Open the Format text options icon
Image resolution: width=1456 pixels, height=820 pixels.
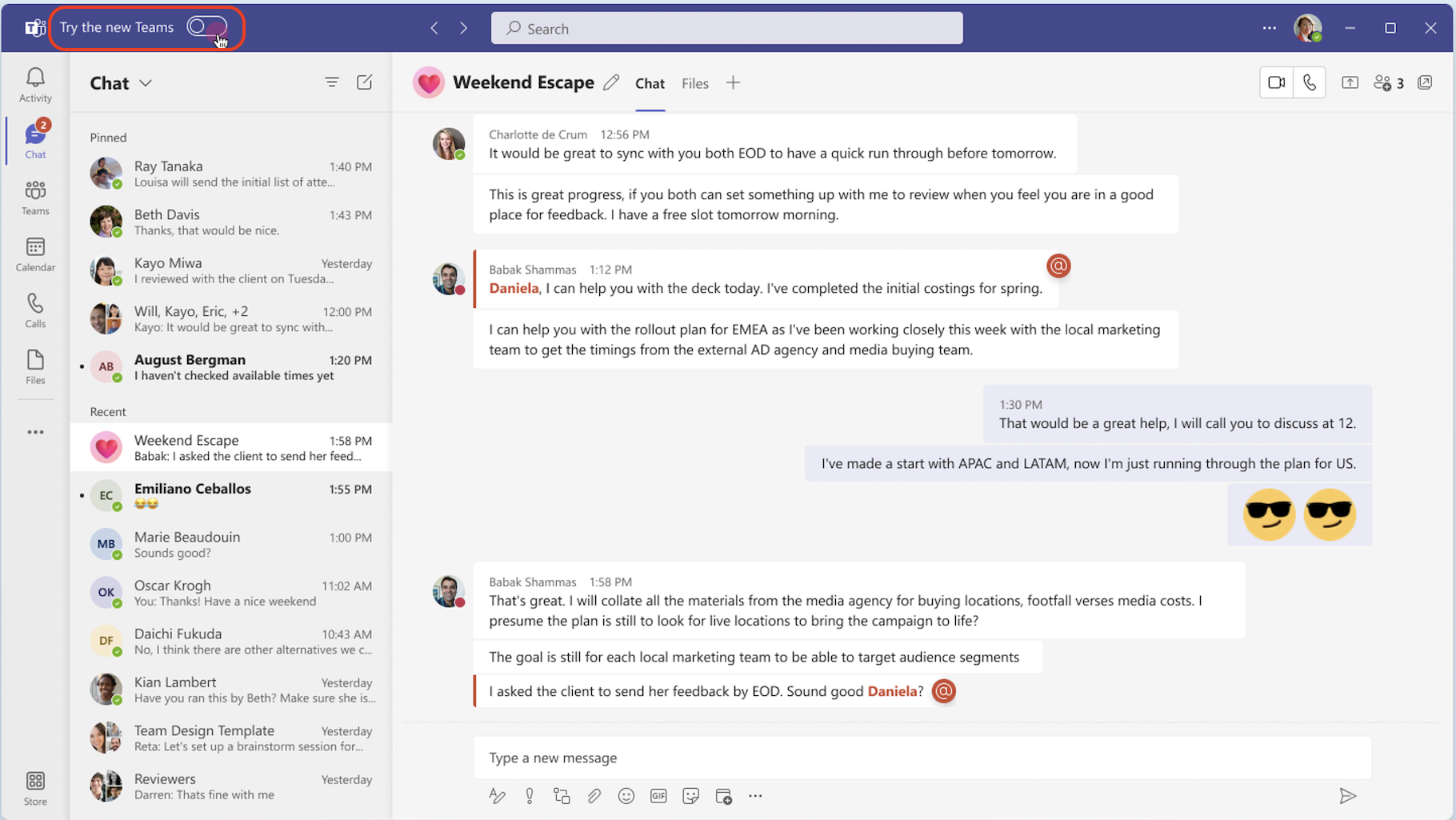pyautogui.click(x=497, y=796)
